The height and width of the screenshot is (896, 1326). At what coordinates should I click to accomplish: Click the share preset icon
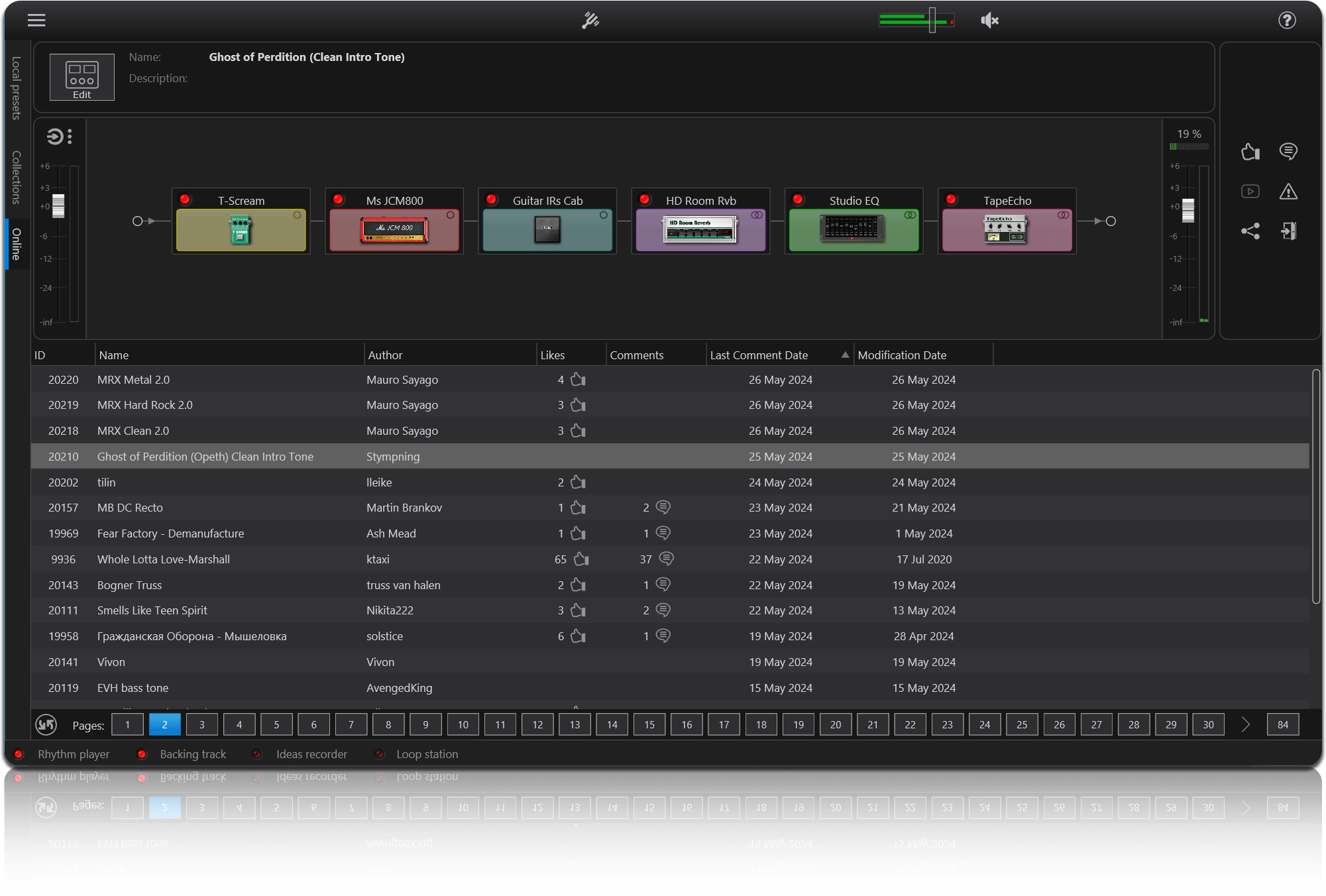[x=1250, y=231]
